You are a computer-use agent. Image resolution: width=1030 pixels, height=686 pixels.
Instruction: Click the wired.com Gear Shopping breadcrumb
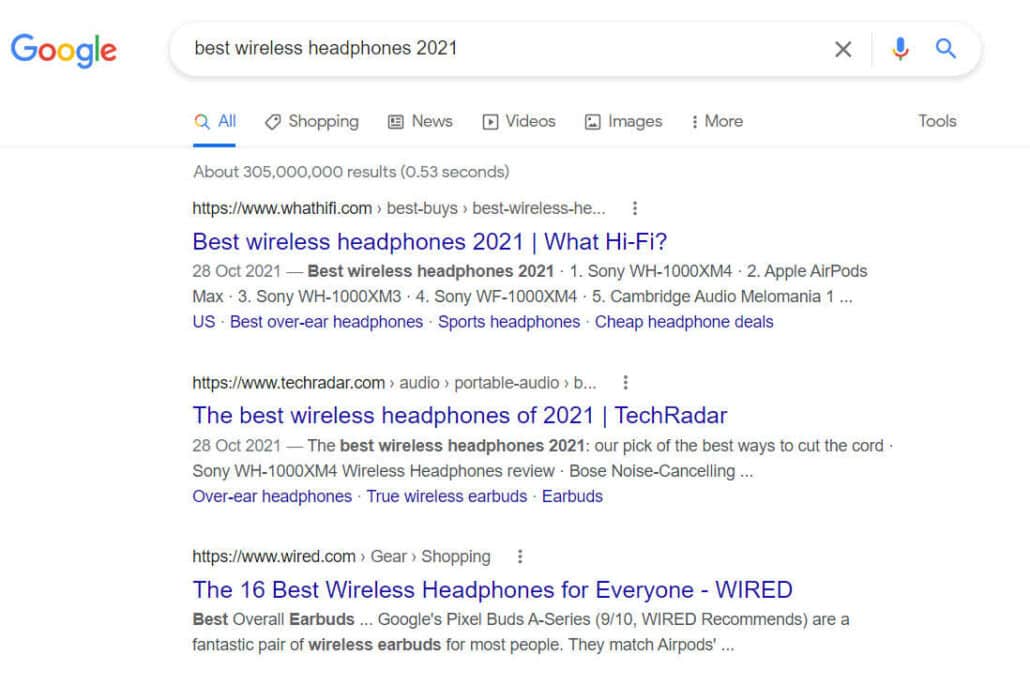[x=342, y=557]
